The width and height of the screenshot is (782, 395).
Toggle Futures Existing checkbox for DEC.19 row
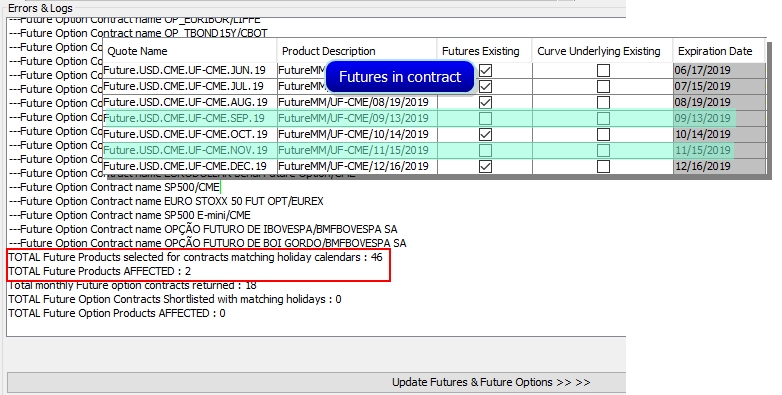485,167
